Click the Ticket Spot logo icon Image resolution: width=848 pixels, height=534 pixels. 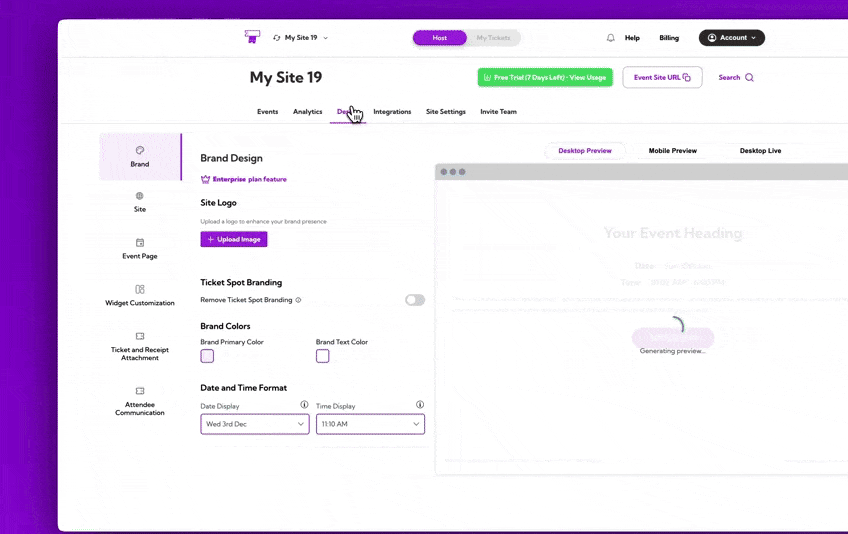pos(252,37)
